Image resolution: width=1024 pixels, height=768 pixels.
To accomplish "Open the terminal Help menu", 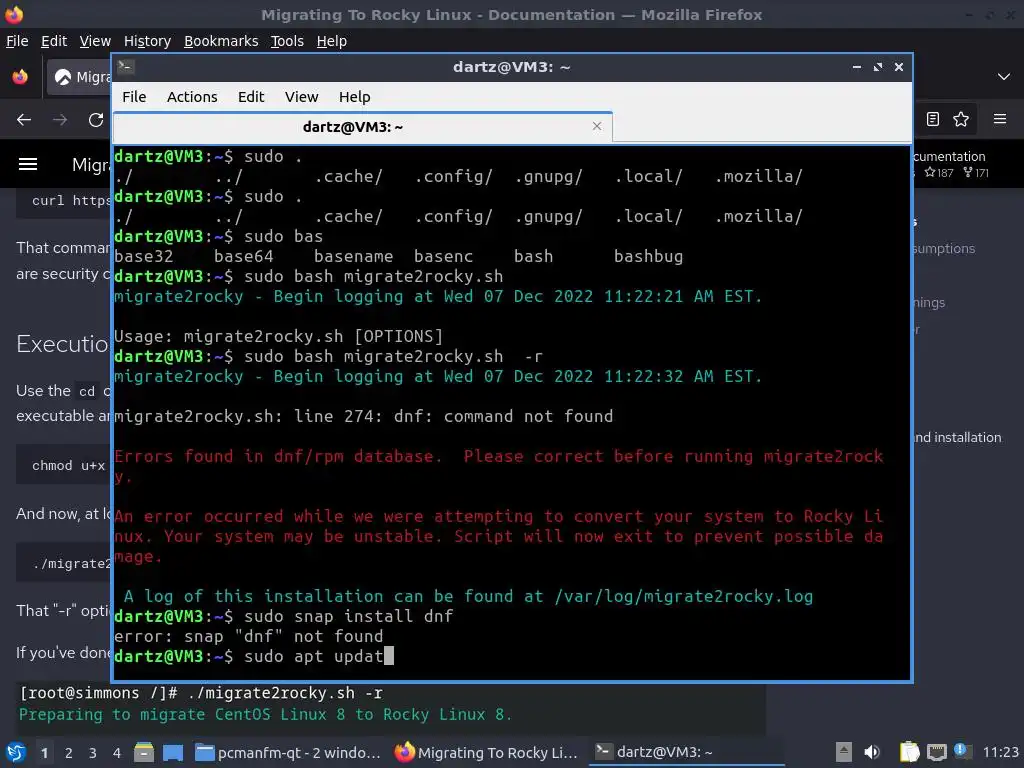I will 355,97.
